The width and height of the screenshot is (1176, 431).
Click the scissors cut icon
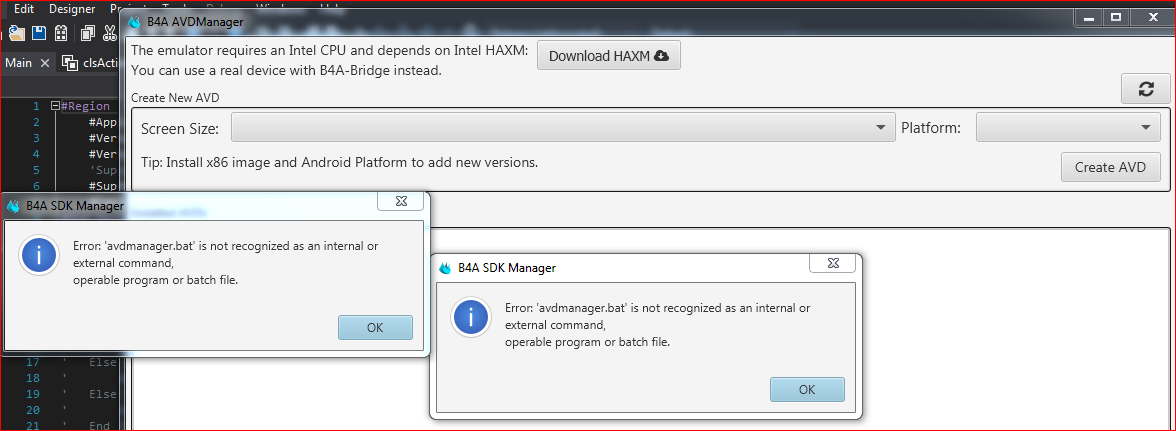pyautogui.click(x=108, y=32)
